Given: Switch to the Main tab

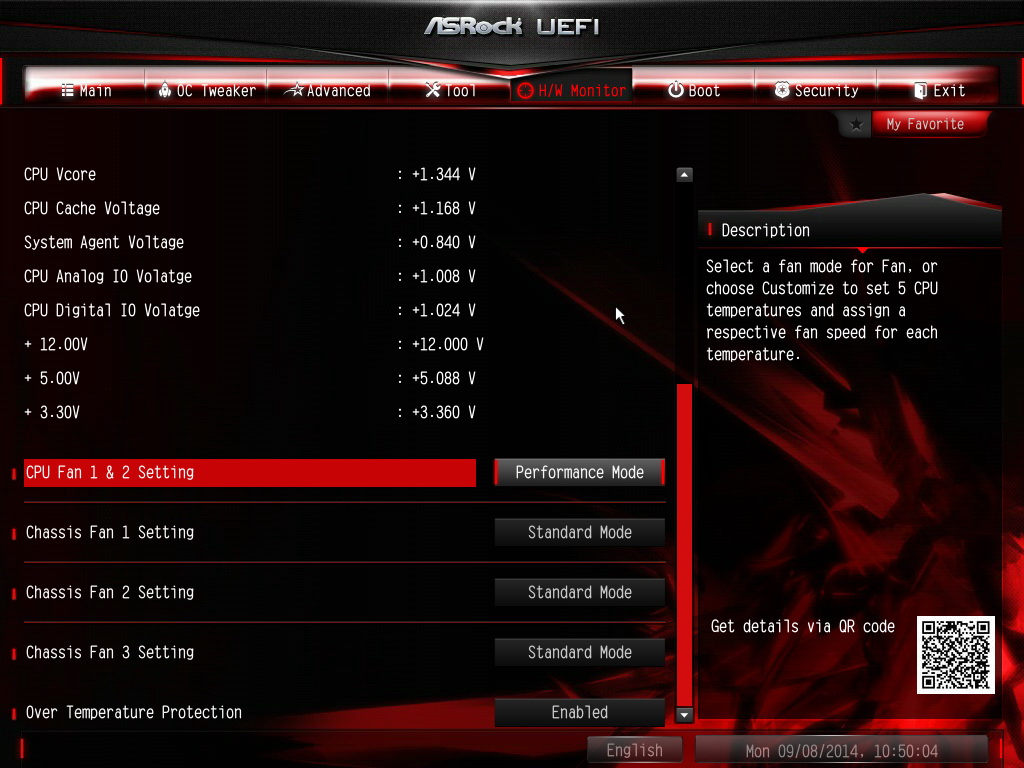Looking at the screenshot, I should click(x=86, y=90).
